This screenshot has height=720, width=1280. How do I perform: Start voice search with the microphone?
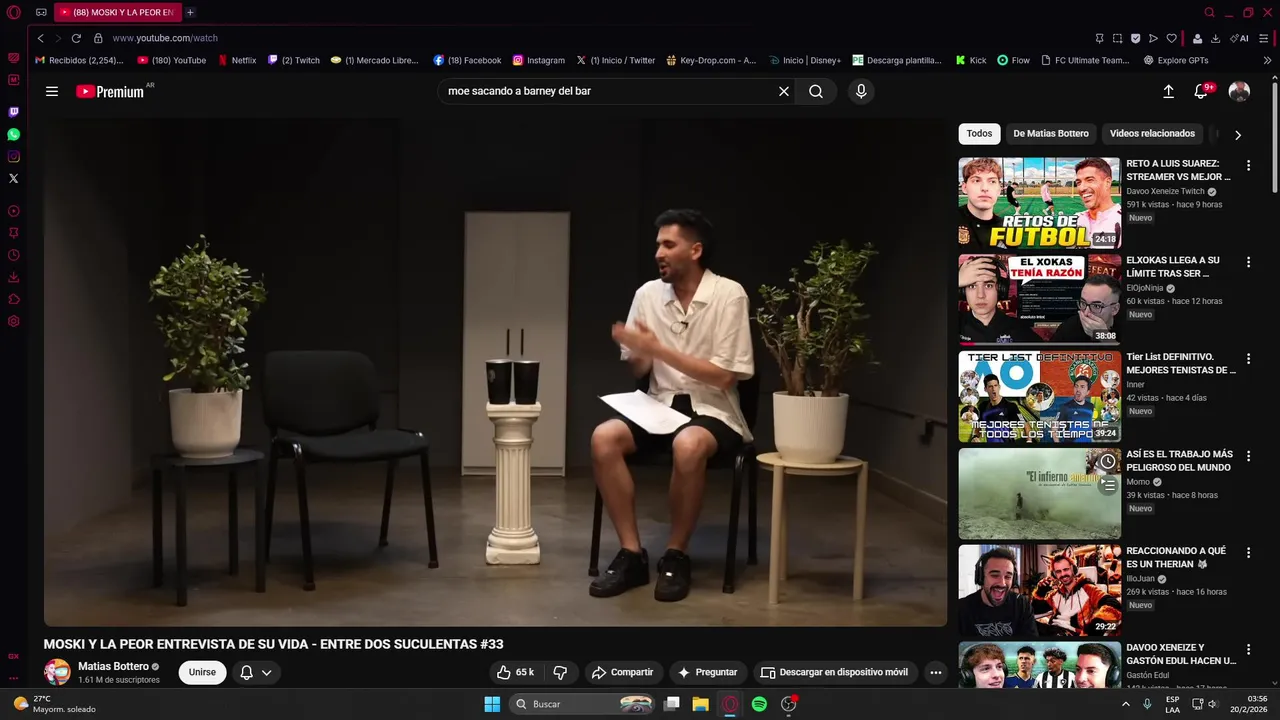pyautogui.click(x=861, y=91)
